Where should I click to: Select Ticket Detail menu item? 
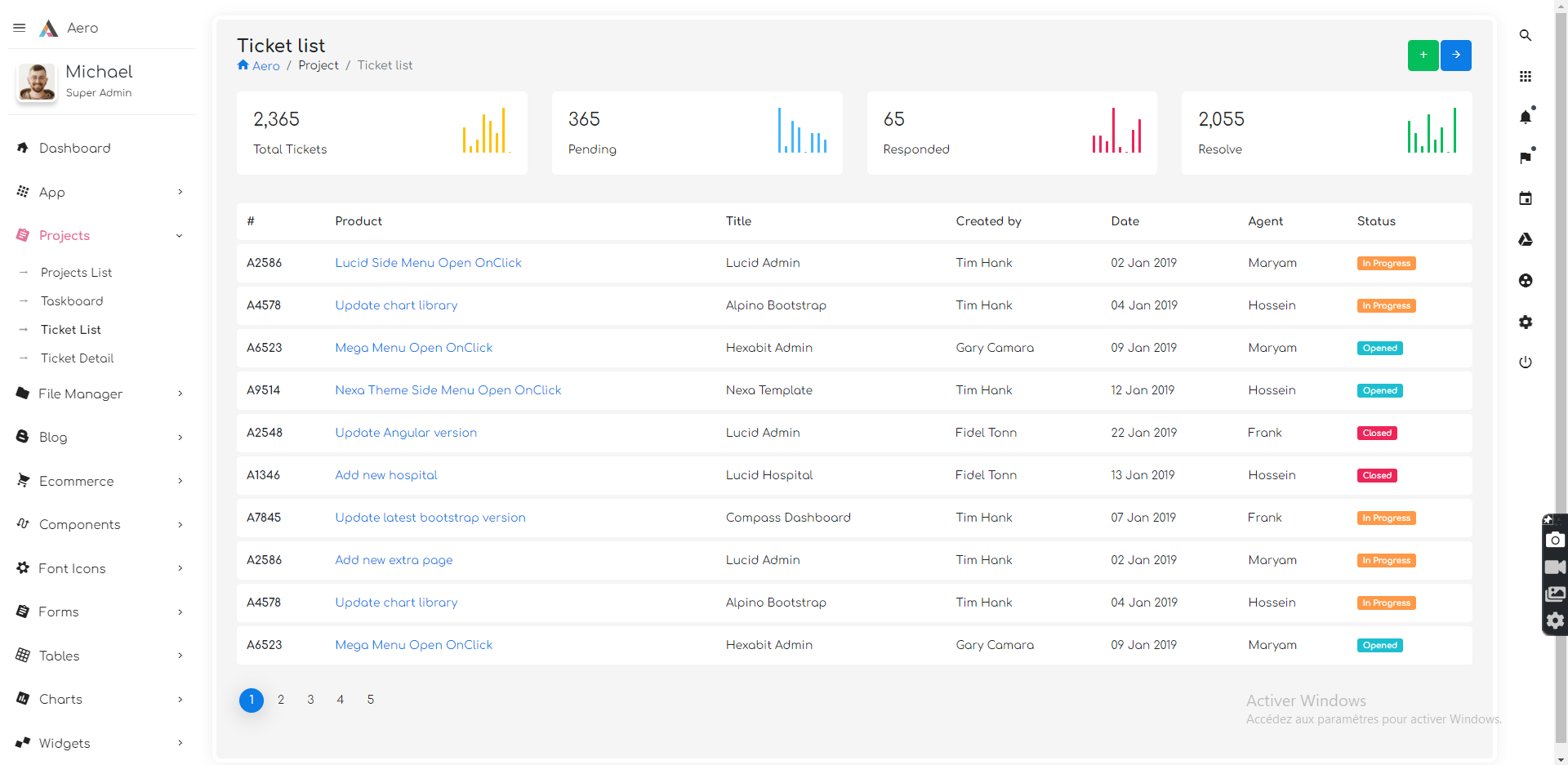[78, 358]
